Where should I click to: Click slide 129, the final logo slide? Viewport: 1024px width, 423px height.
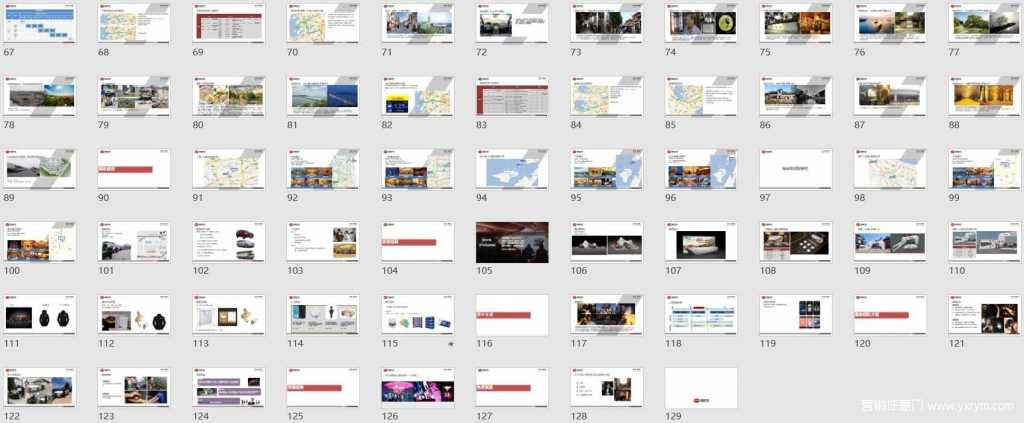pos(701,387)
